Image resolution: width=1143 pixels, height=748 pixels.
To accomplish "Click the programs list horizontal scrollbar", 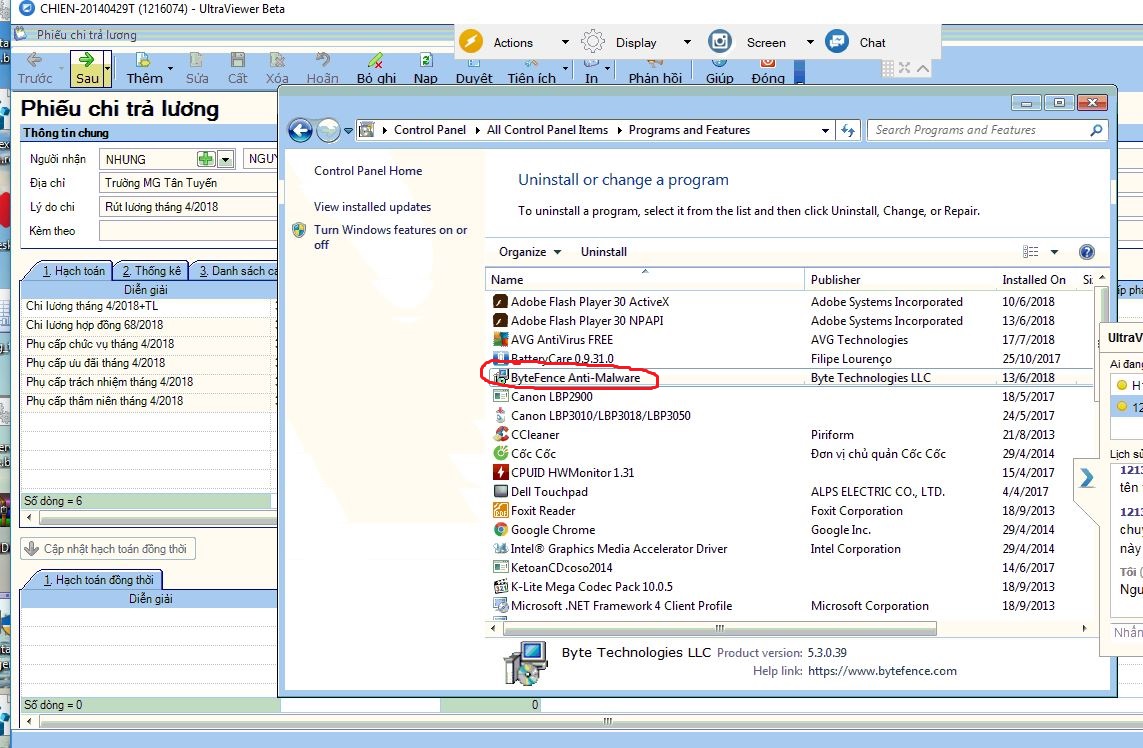I will click(719, 628).
